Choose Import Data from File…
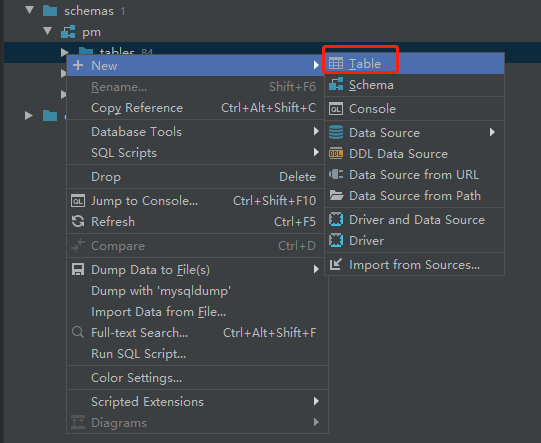The width and height of the screenshot is (541, 443). [197, 312]
